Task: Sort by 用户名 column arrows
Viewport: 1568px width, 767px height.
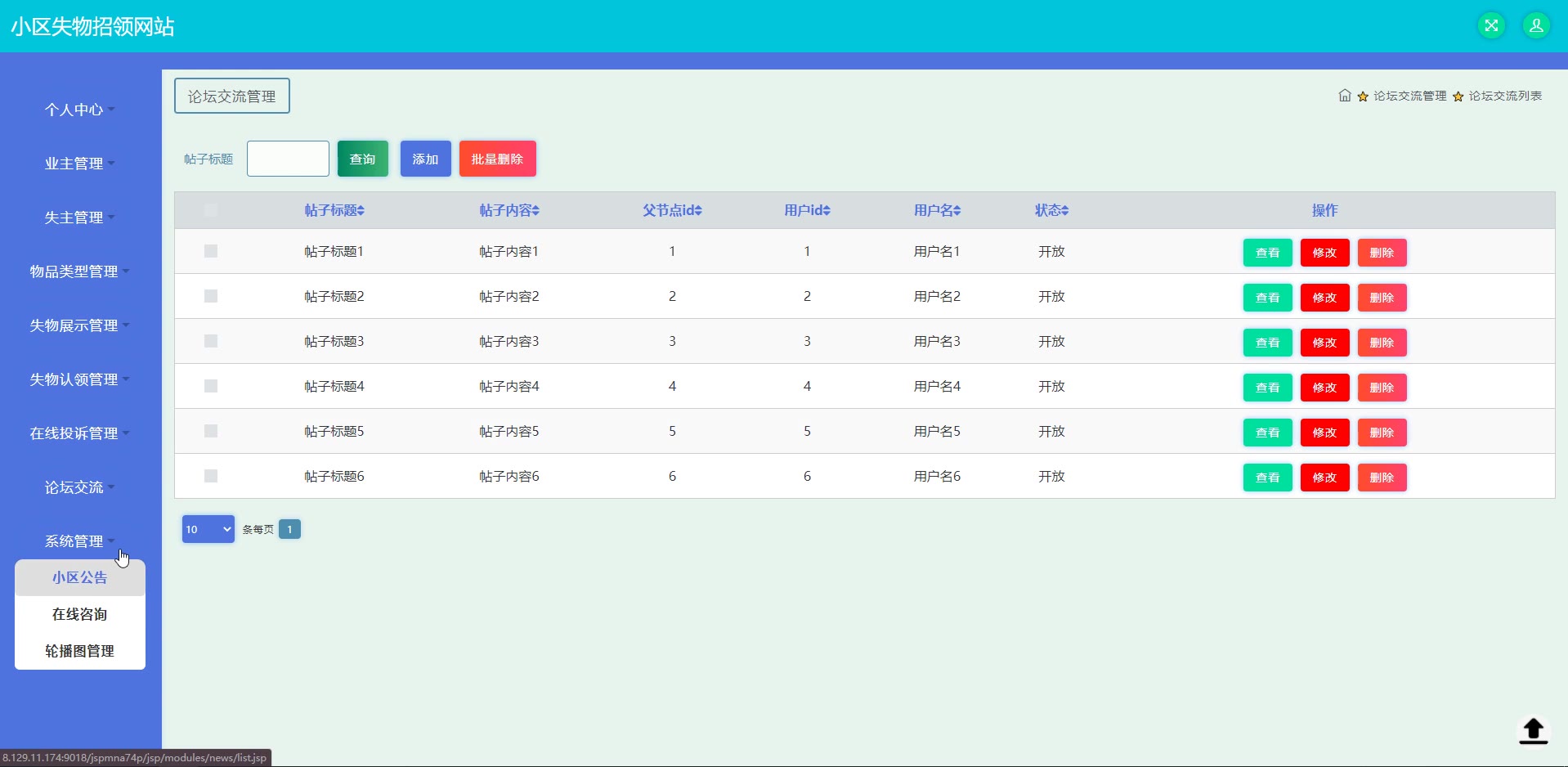Action: [956, 211]
